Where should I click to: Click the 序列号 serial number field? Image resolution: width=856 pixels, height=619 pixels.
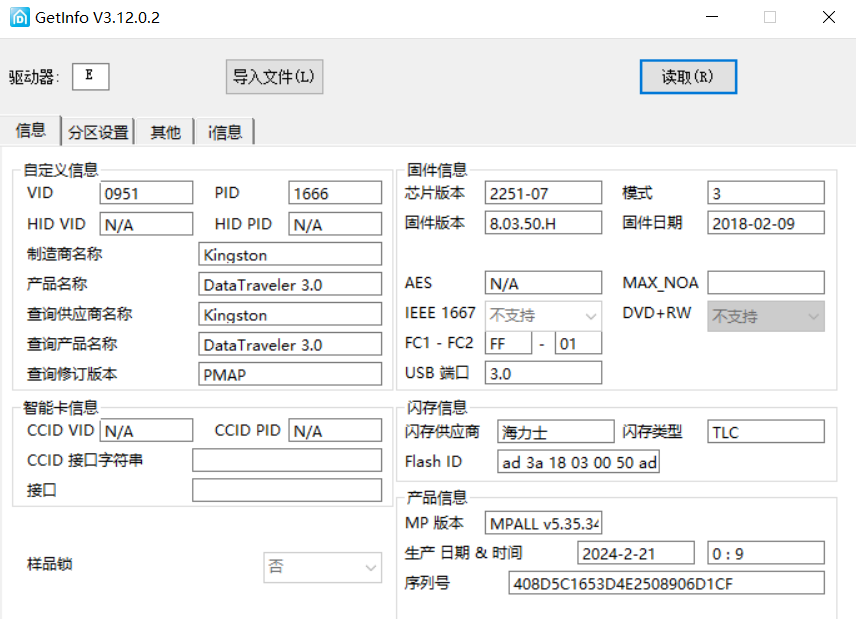667,584
